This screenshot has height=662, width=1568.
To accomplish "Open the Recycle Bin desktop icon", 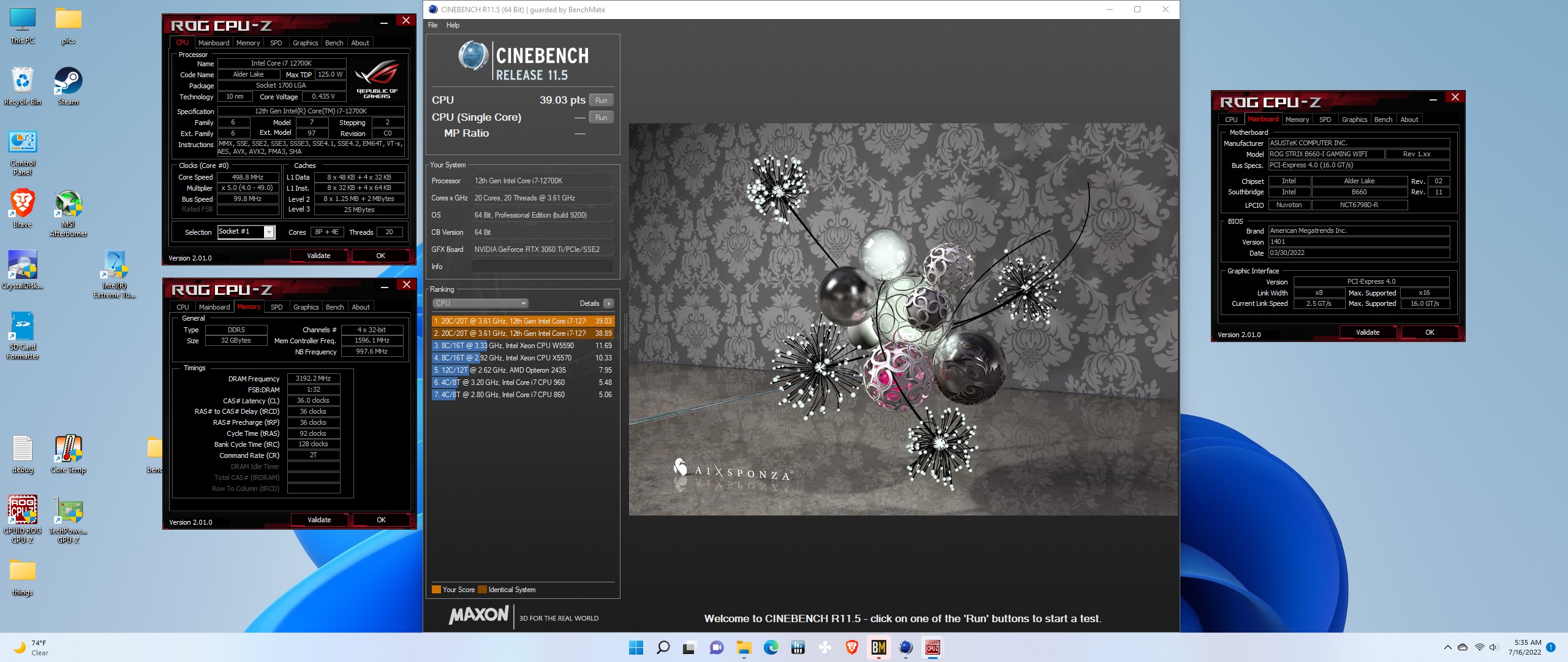I will coord(23,86).
